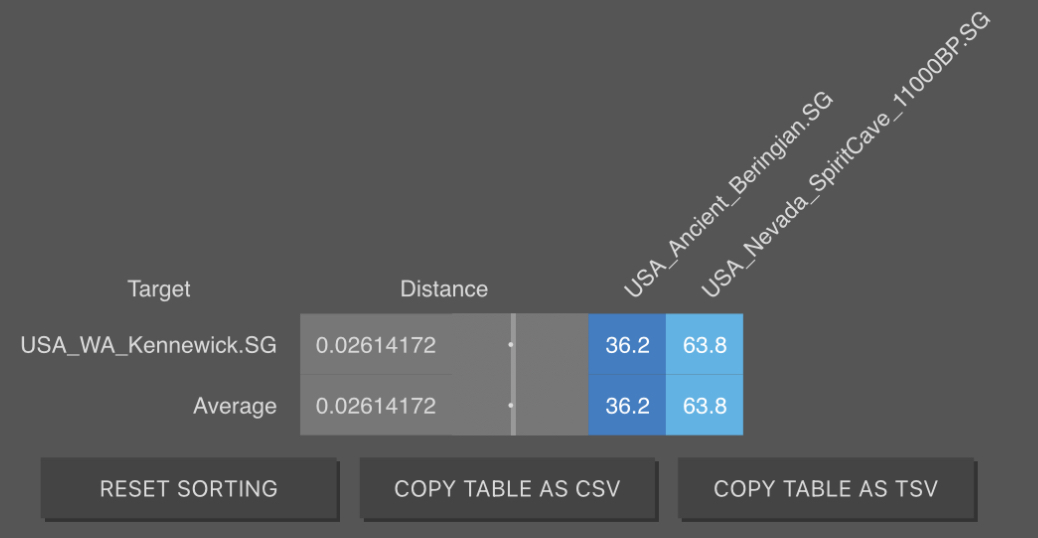The width and height of the screenshot is (1038, 538).
Task: Click gray bar area right of Average marker
Action: (x=552, y=405)
